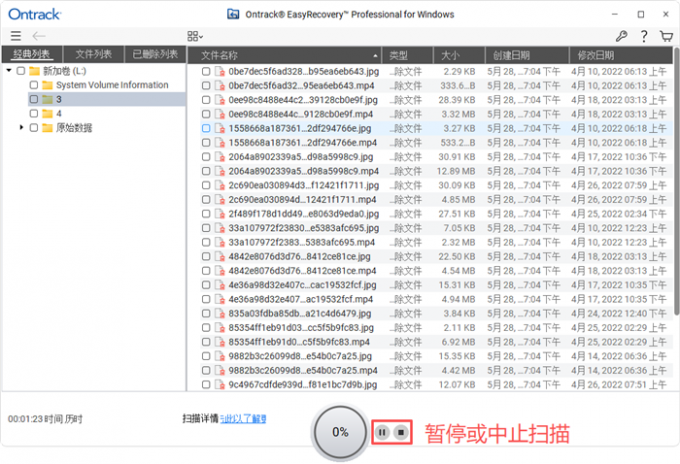Check 0be7dec5f6ad328...b95ea6eb643.jpg checkbox
The height and width of the screenshot is (464, 680).
click(206, 72)
